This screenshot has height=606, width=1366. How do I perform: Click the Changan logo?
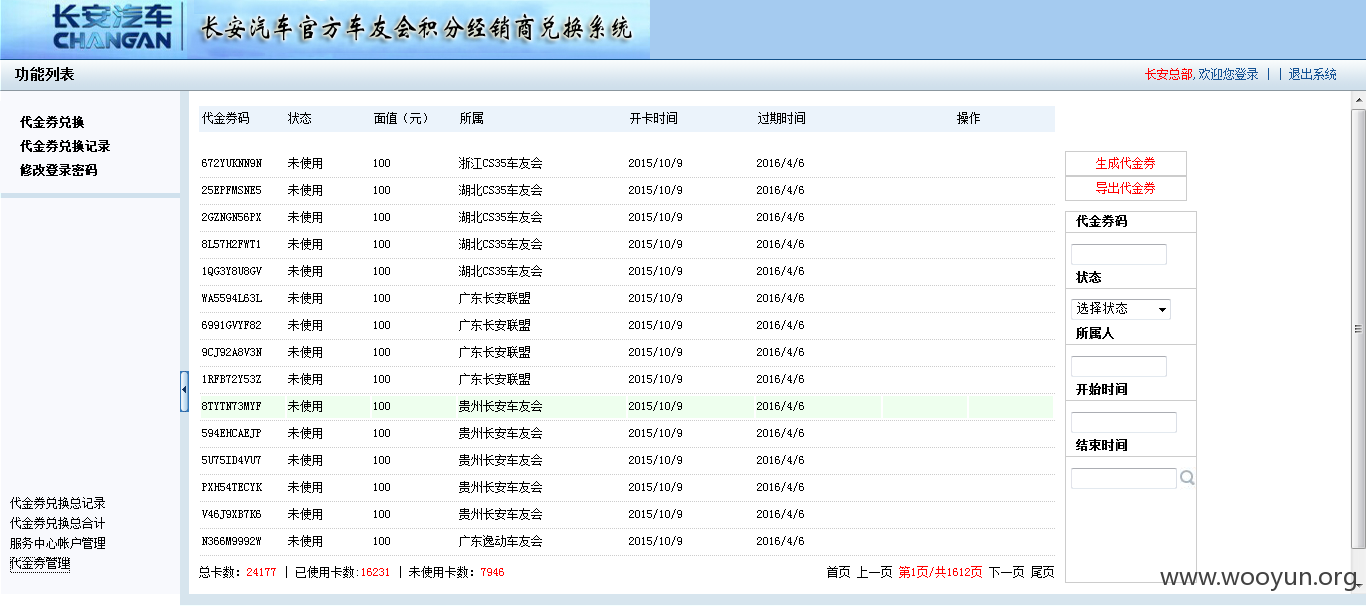coord(112,28)
